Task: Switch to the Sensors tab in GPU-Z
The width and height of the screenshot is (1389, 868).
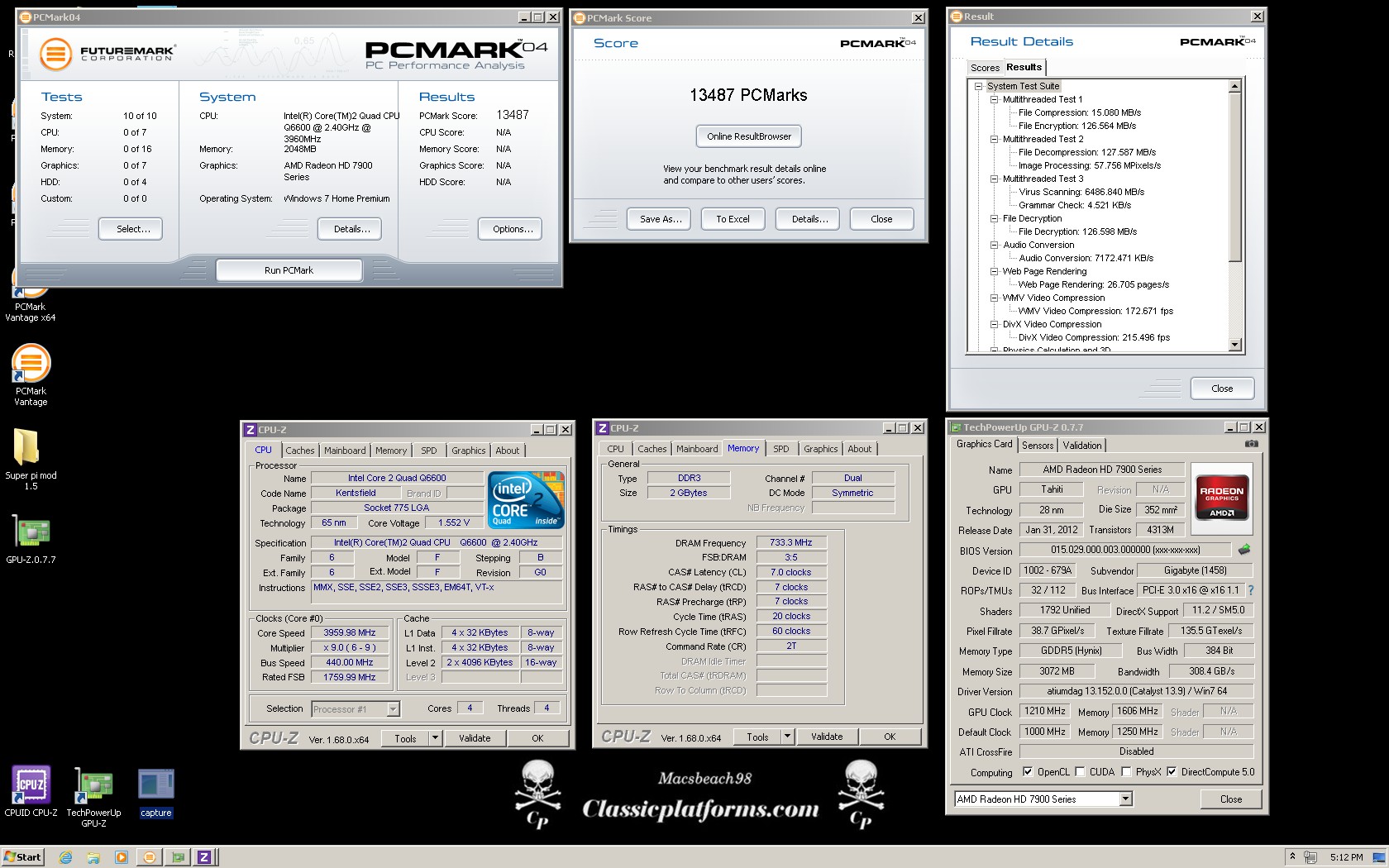Action: [1038, 446]
